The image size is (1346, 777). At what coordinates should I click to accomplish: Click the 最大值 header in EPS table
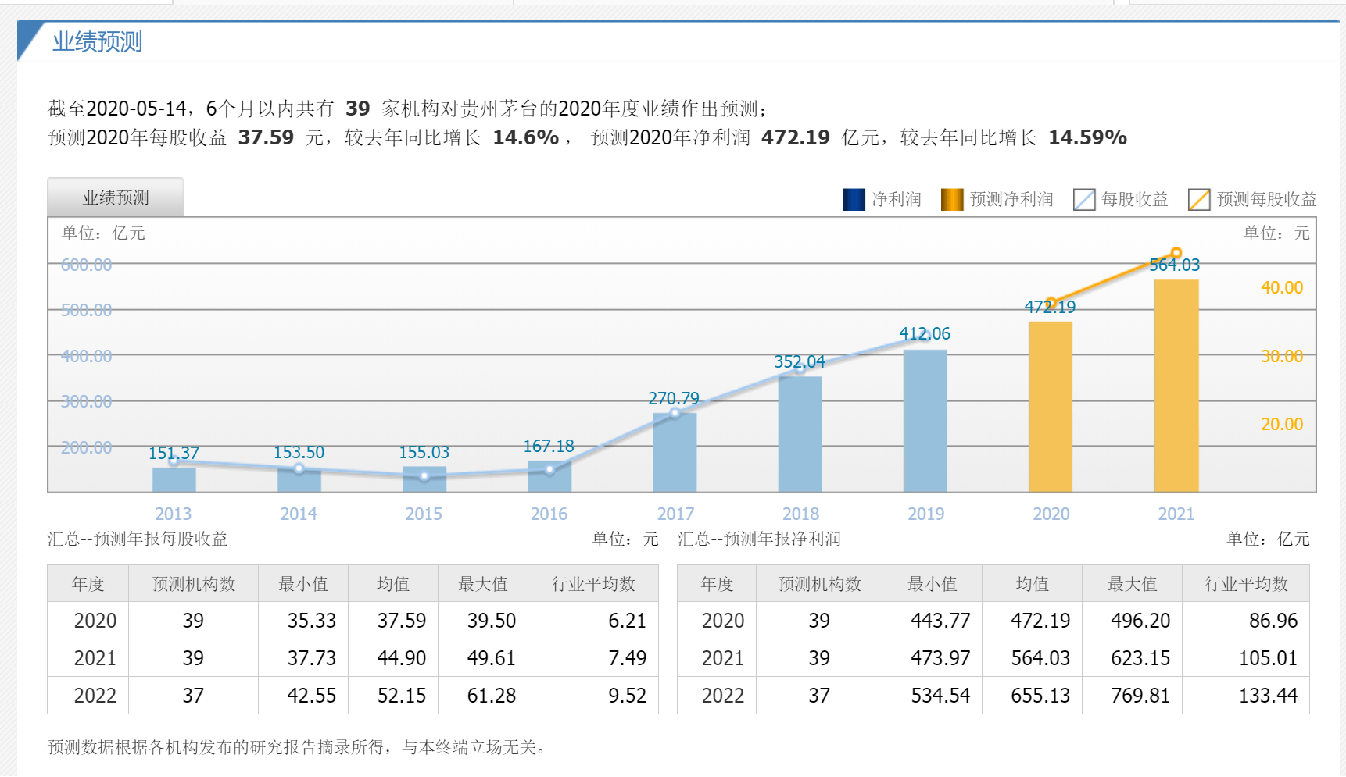[483, 584]
